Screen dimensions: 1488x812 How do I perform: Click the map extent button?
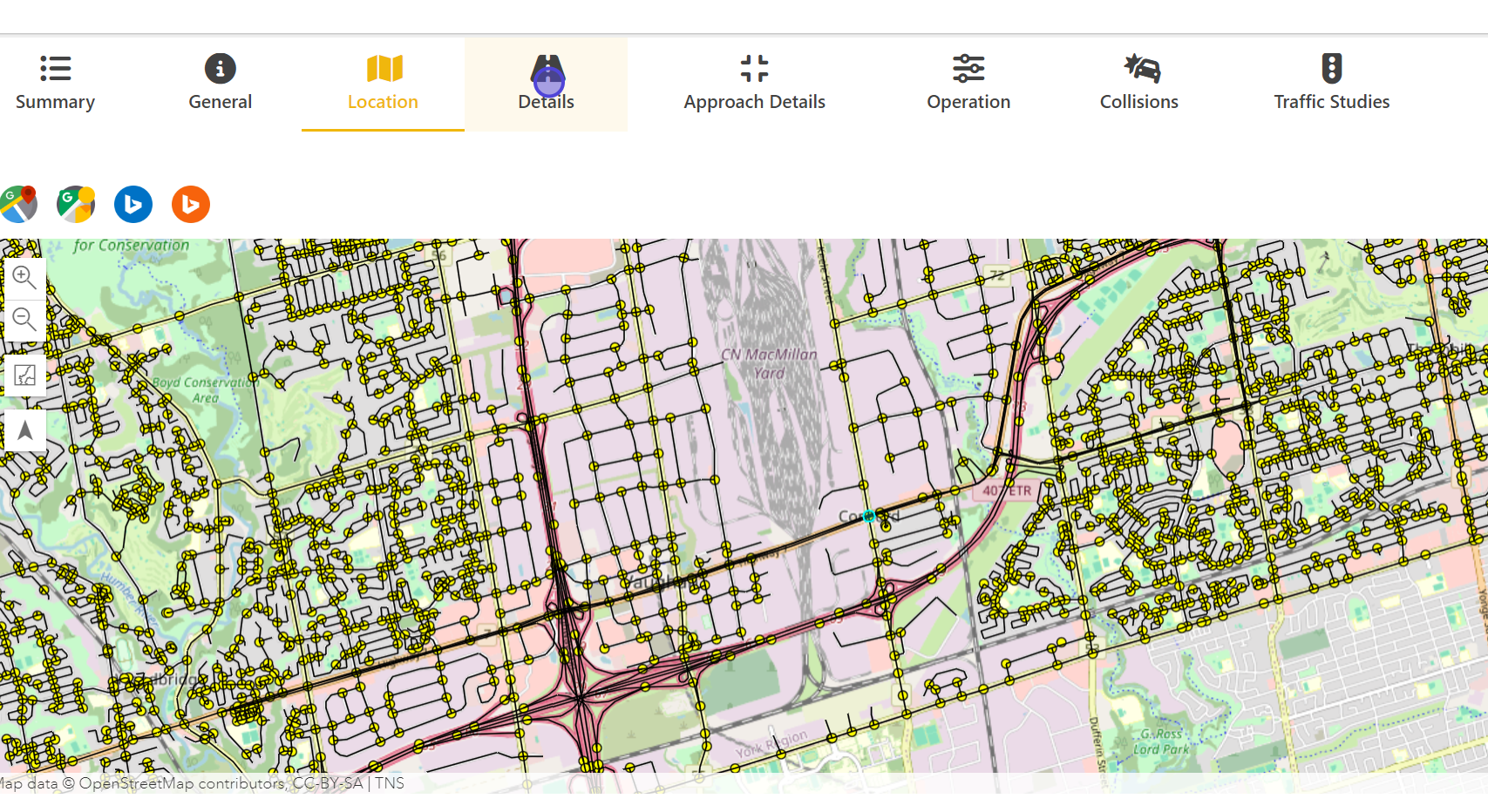[24, 376]
